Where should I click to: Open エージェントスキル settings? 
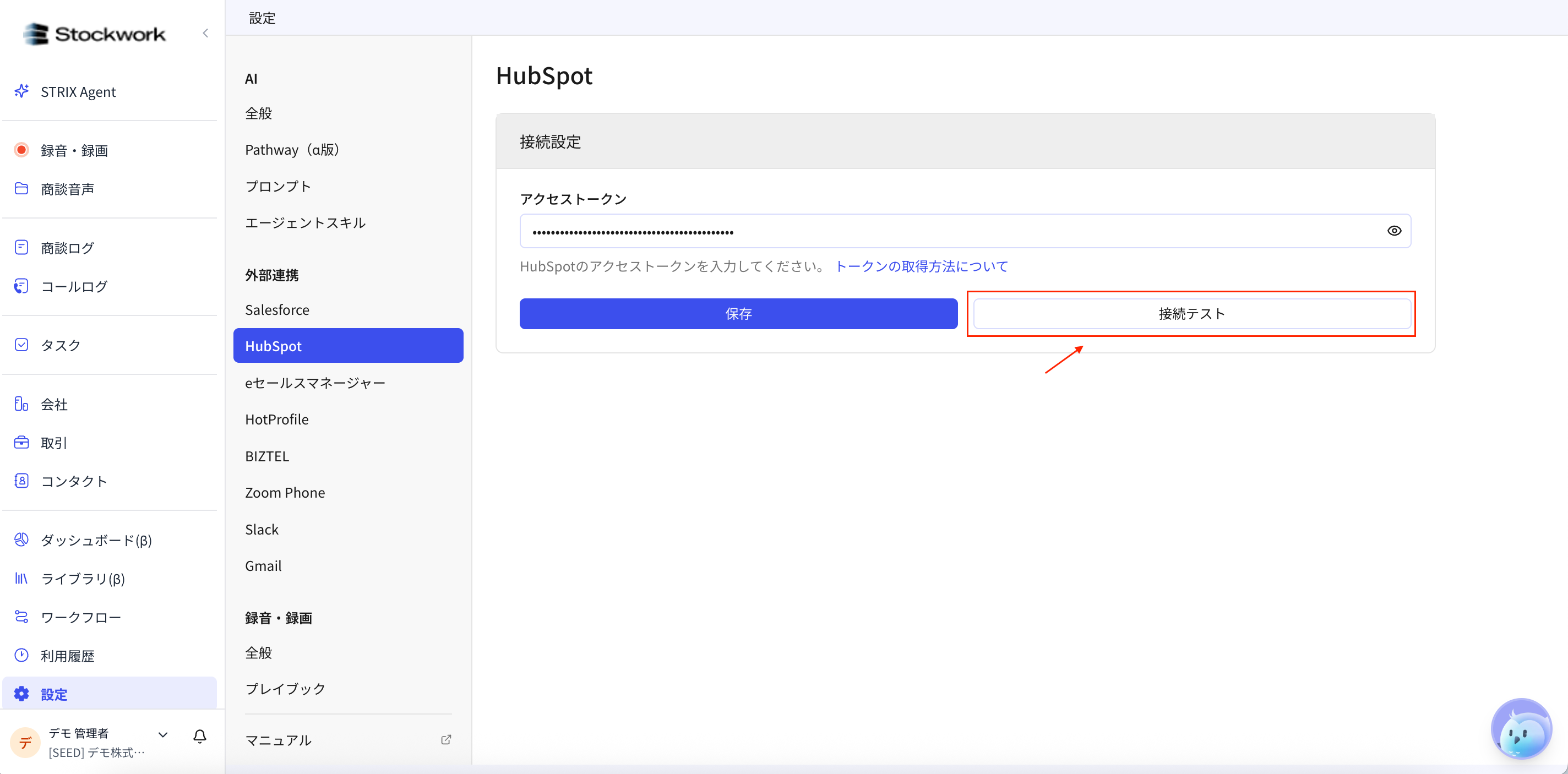click(x=348, y=223)
